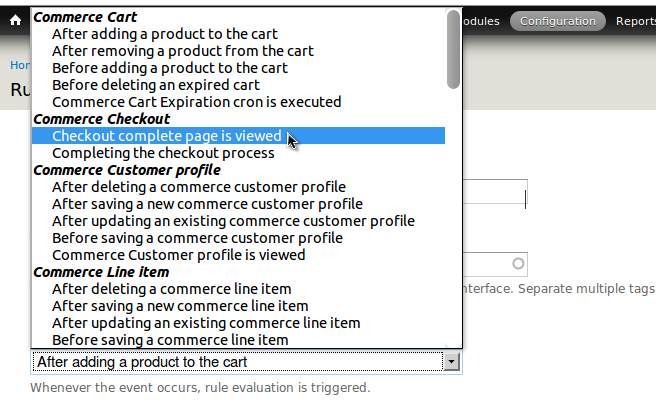Image resolution: width=656 pixels, height=419 pixels.
Task: Click the home icon in admin toolbar
Action: click(15, 20)
